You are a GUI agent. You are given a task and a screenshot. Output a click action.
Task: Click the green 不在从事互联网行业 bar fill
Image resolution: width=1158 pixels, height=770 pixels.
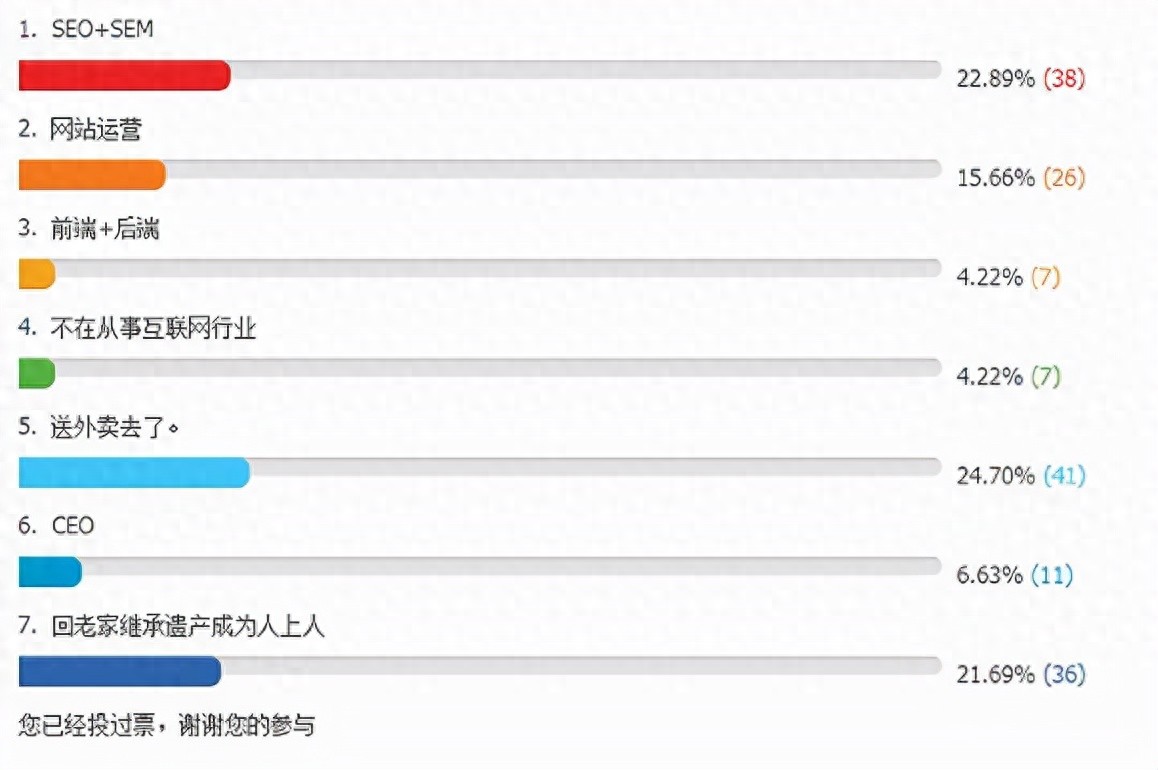pyautogui.click(x=37, y=373)
